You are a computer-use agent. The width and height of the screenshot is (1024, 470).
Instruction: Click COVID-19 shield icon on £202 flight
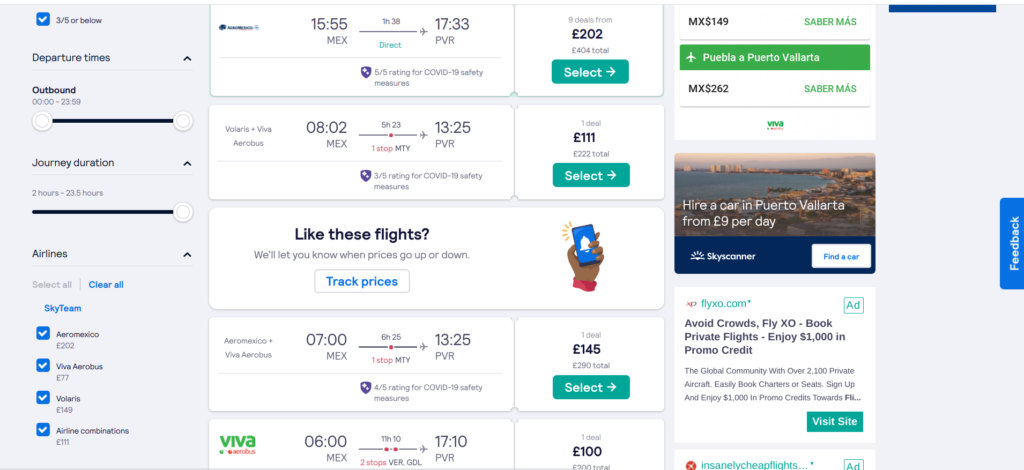tap(366, 72)
